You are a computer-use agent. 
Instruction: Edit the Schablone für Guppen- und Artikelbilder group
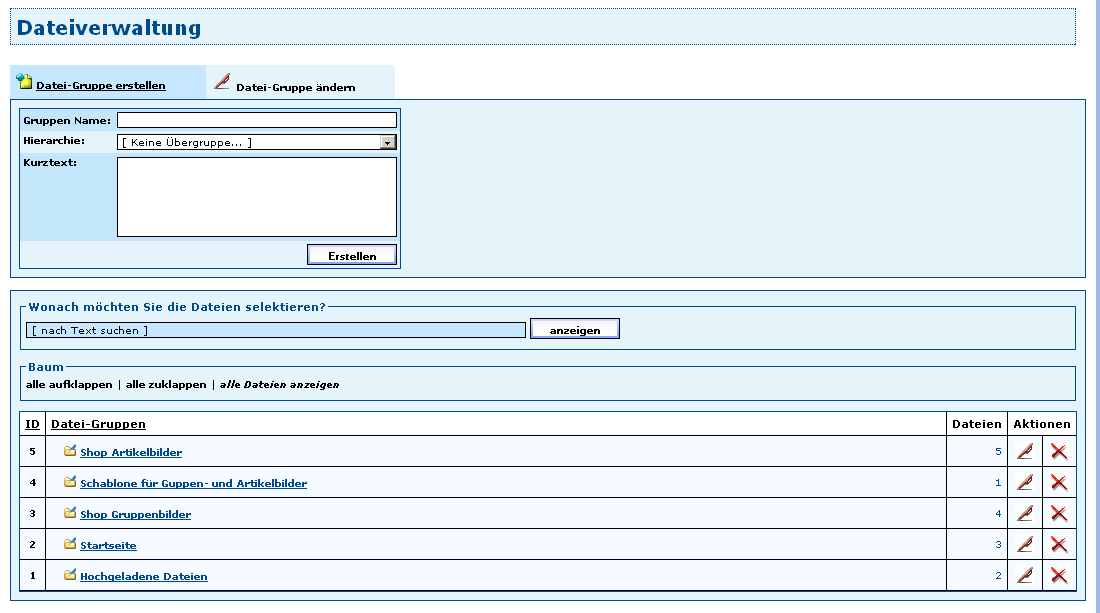(x=1024, y=483)
